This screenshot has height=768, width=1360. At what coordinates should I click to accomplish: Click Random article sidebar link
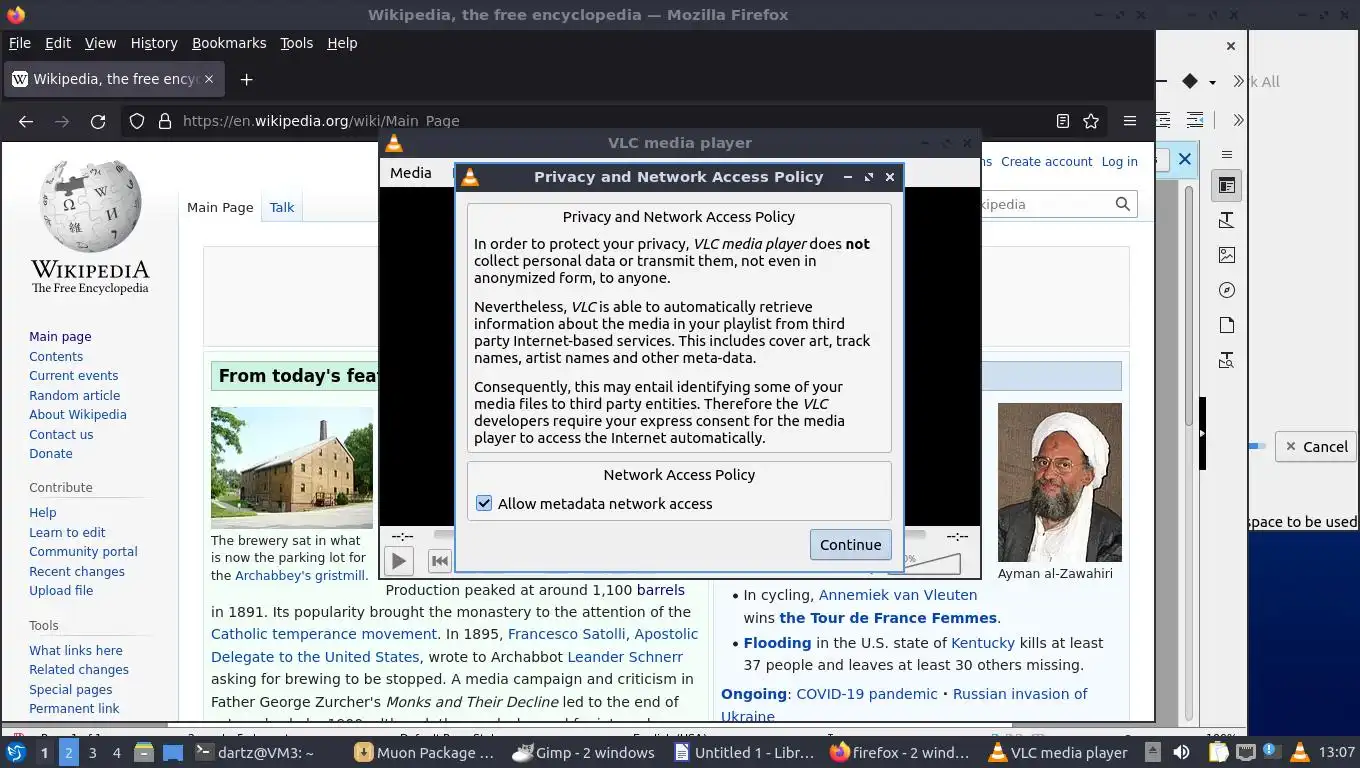[74, 395]
